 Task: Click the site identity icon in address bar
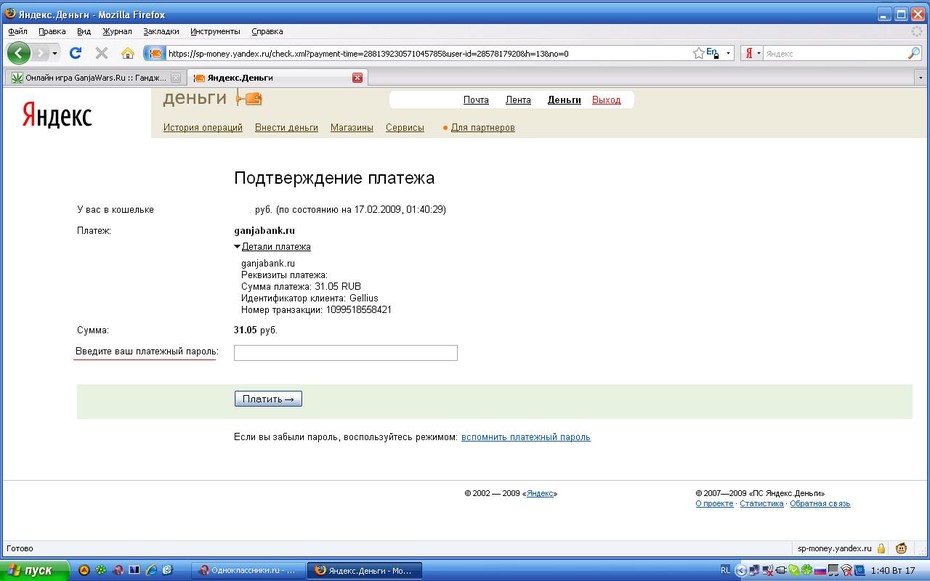[x=154, y=53]
